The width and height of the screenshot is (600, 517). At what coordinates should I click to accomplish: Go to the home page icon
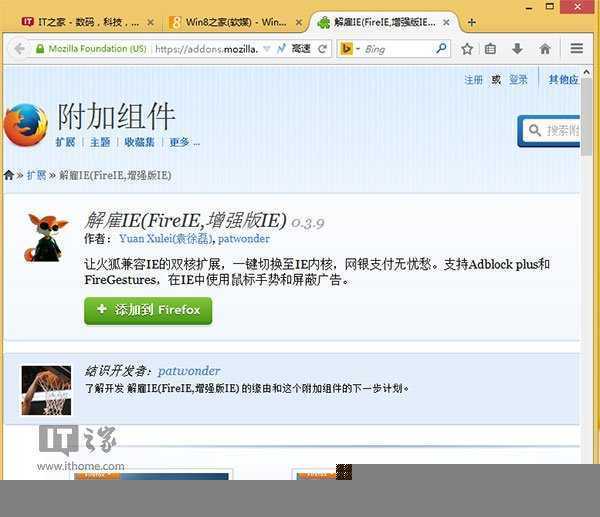tap(545, 49)
